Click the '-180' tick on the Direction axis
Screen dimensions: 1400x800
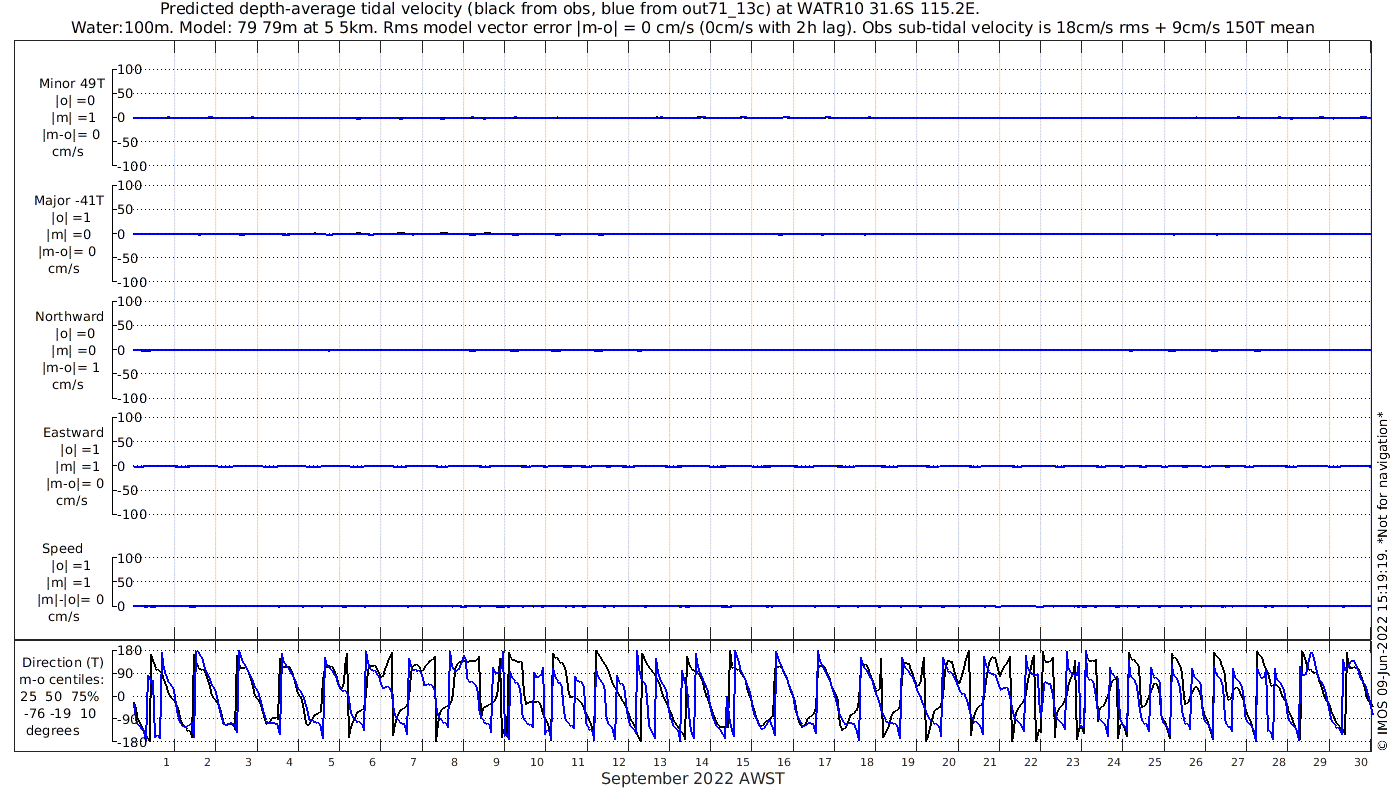coord(131,741)
